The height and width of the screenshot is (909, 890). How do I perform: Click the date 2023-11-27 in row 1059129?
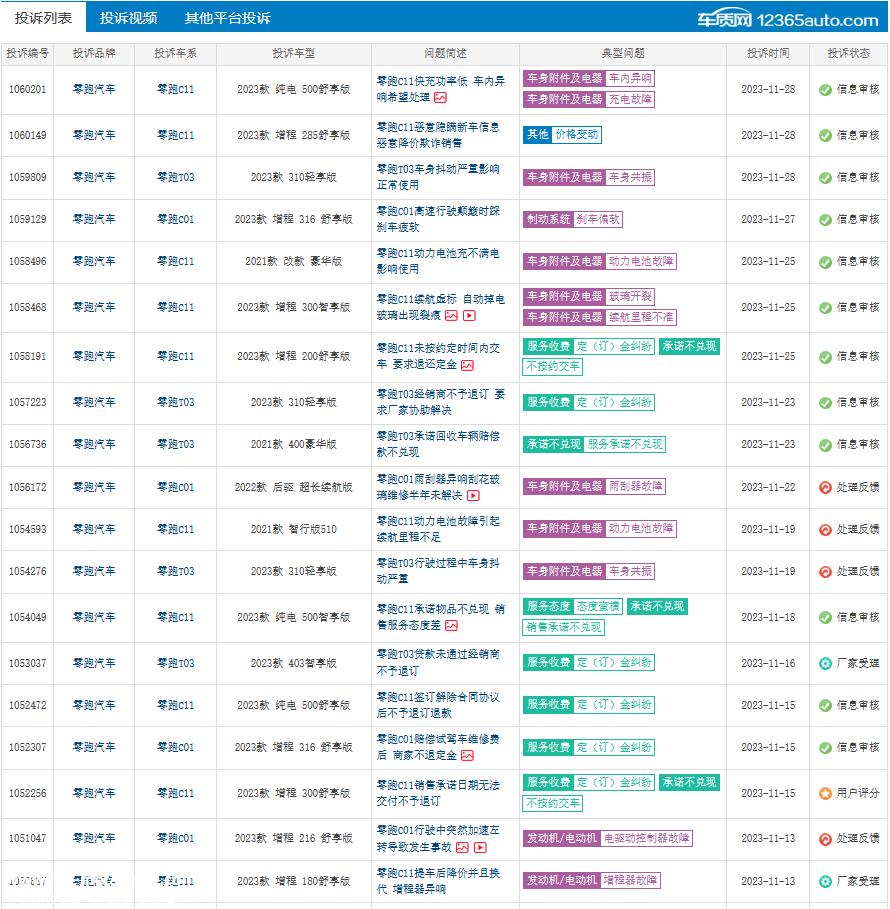(768, 219)
